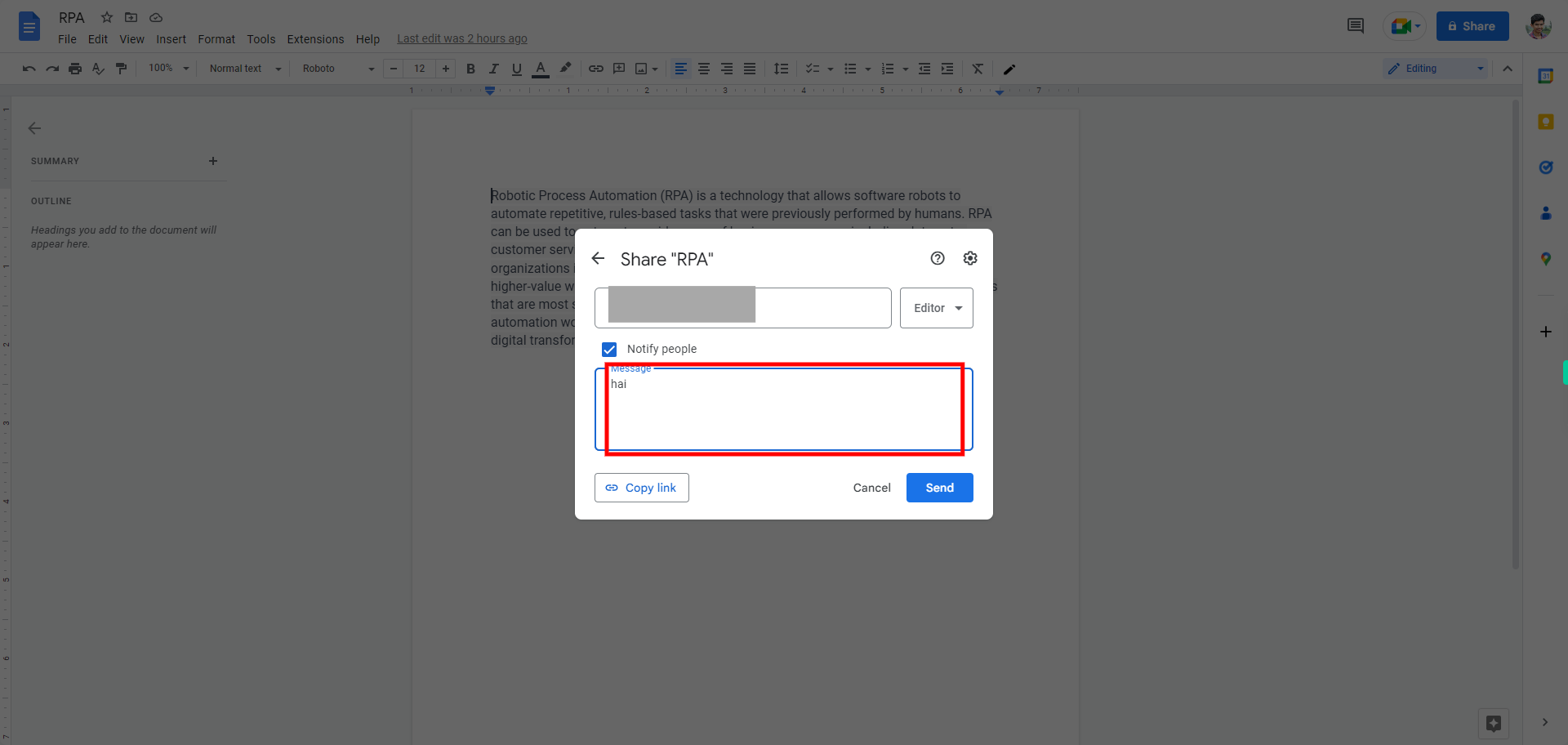Select left align
Screen dimensions: 1568x745
[680, 69]
